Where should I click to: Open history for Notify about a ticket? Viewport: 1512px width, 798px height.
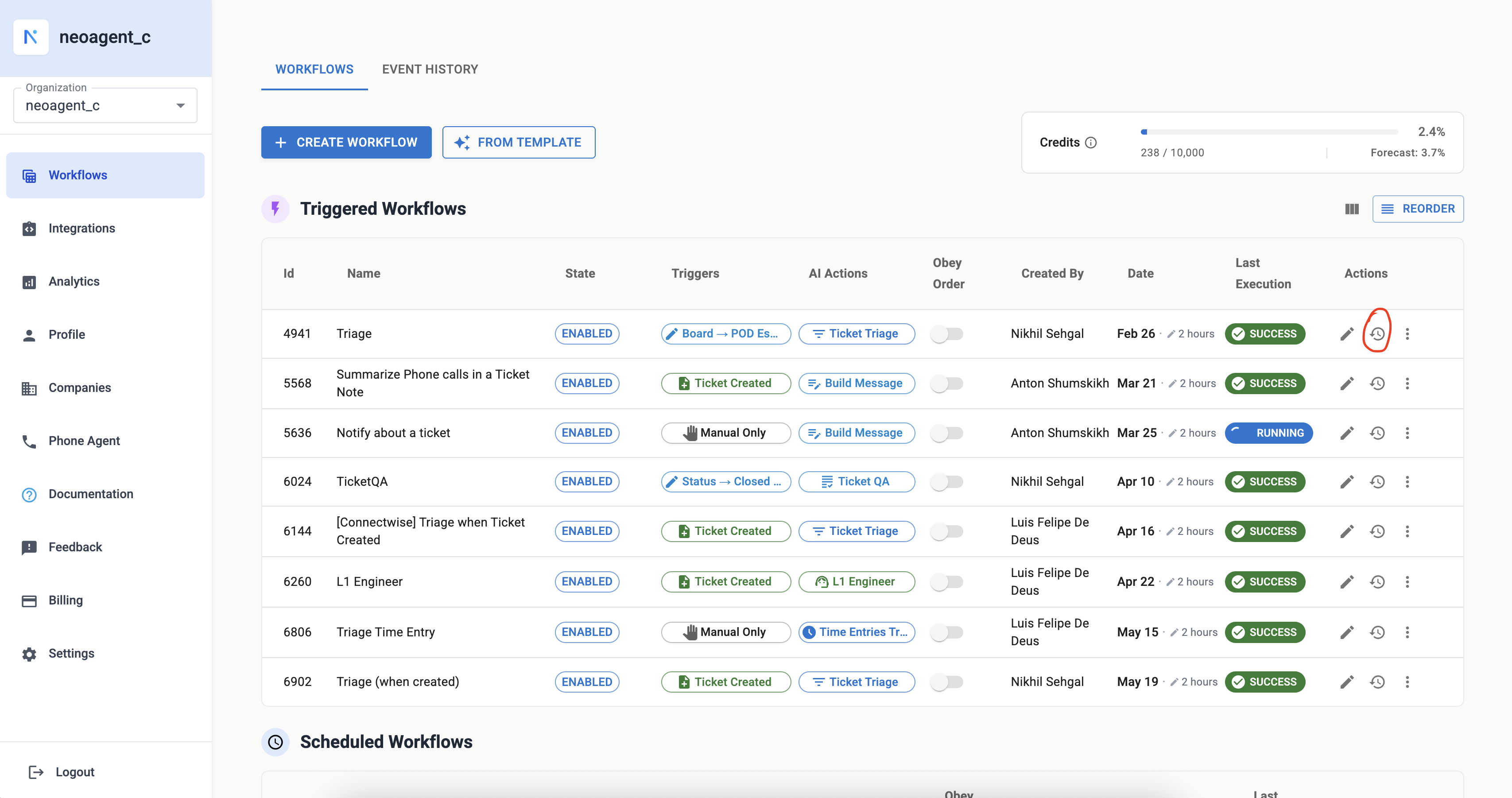(x=1377, y=433)
